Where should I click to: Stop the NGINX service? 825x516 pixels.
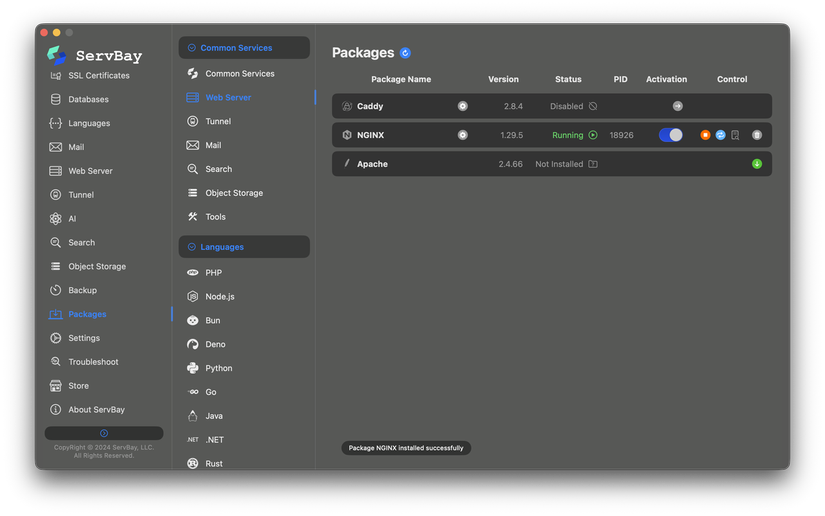pos(705,135)
